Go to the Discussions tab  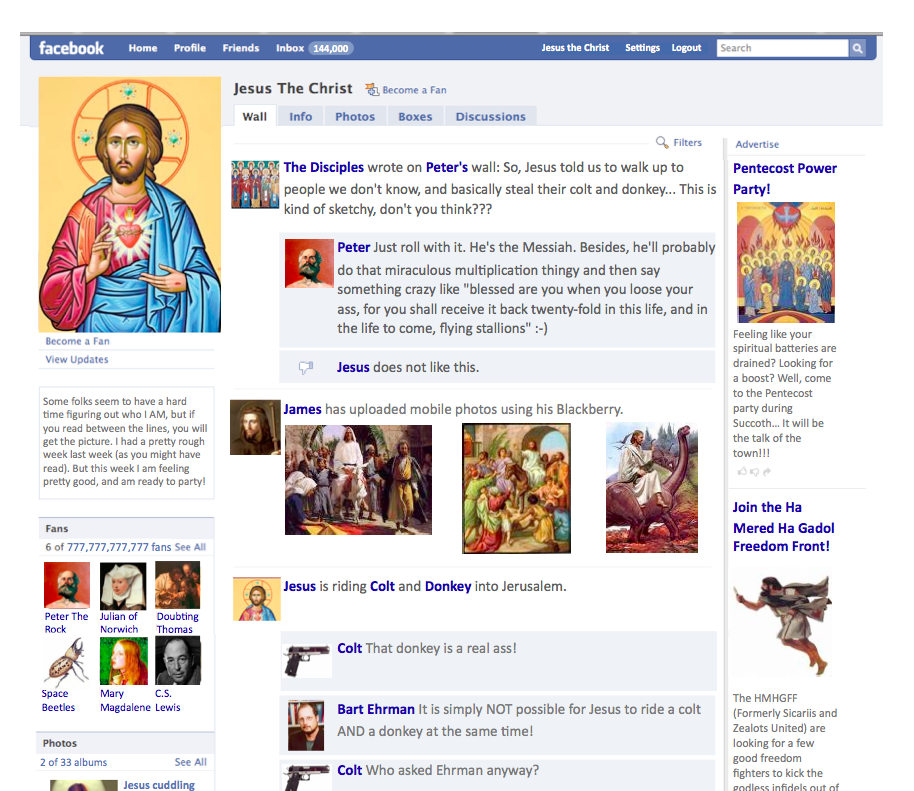click(x=491, y=117)
